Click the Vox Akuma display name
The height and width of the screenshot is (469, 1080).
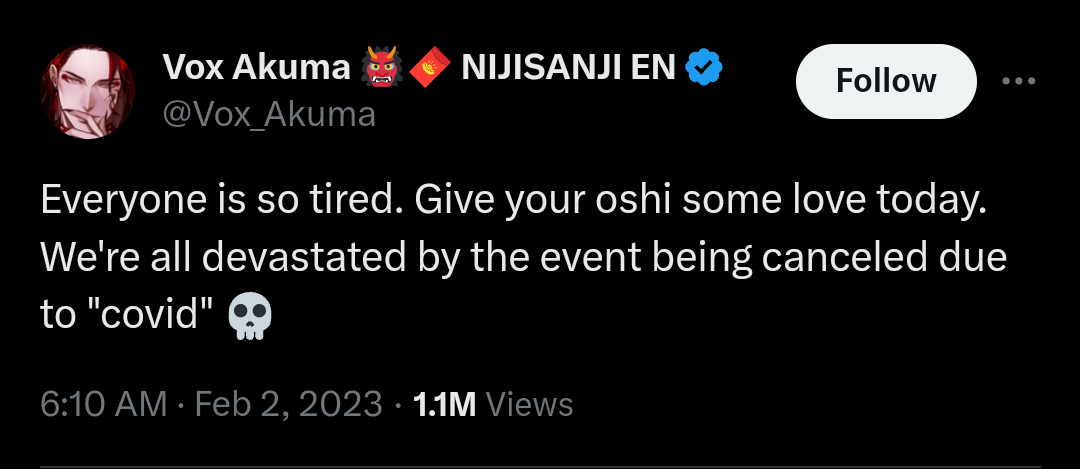(254, 69)
